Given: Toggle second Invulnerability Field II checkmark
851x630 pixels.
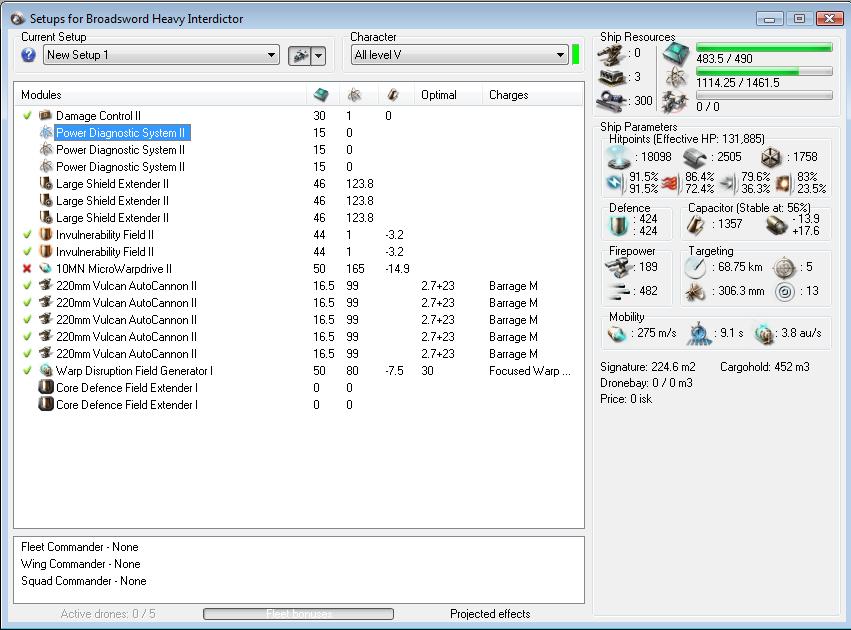Looking at the screenshot, I should click(27, 252).
